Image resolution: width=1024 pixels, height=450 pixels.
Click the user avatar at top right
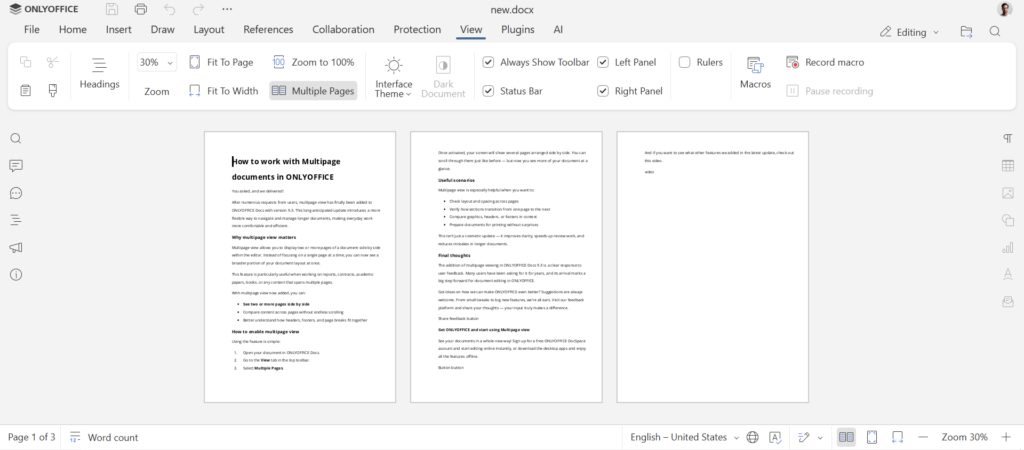(x=1004, y=9)
